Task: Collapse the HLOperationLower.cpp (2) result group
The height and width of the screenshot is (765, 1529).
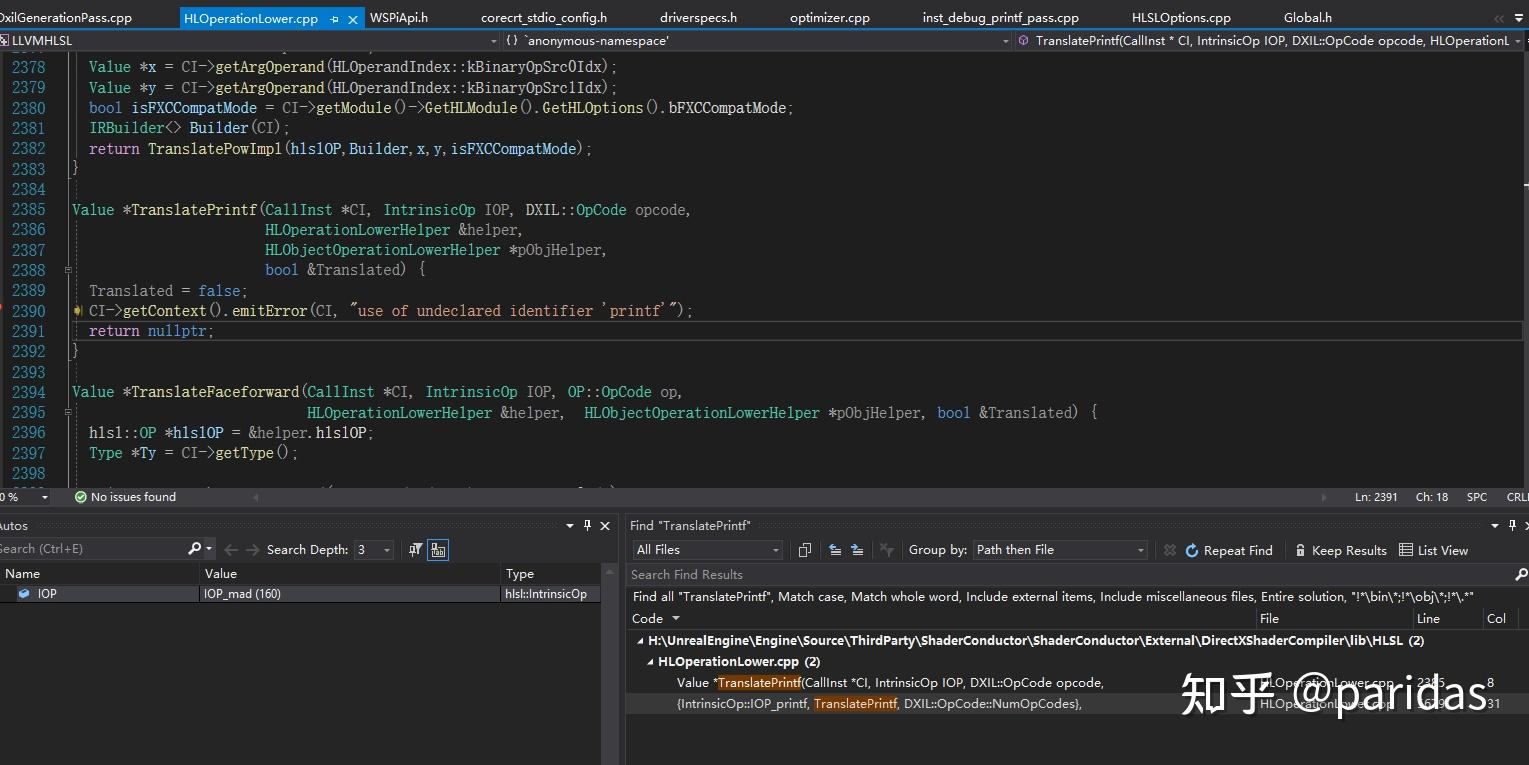Action: coord(650,661)
